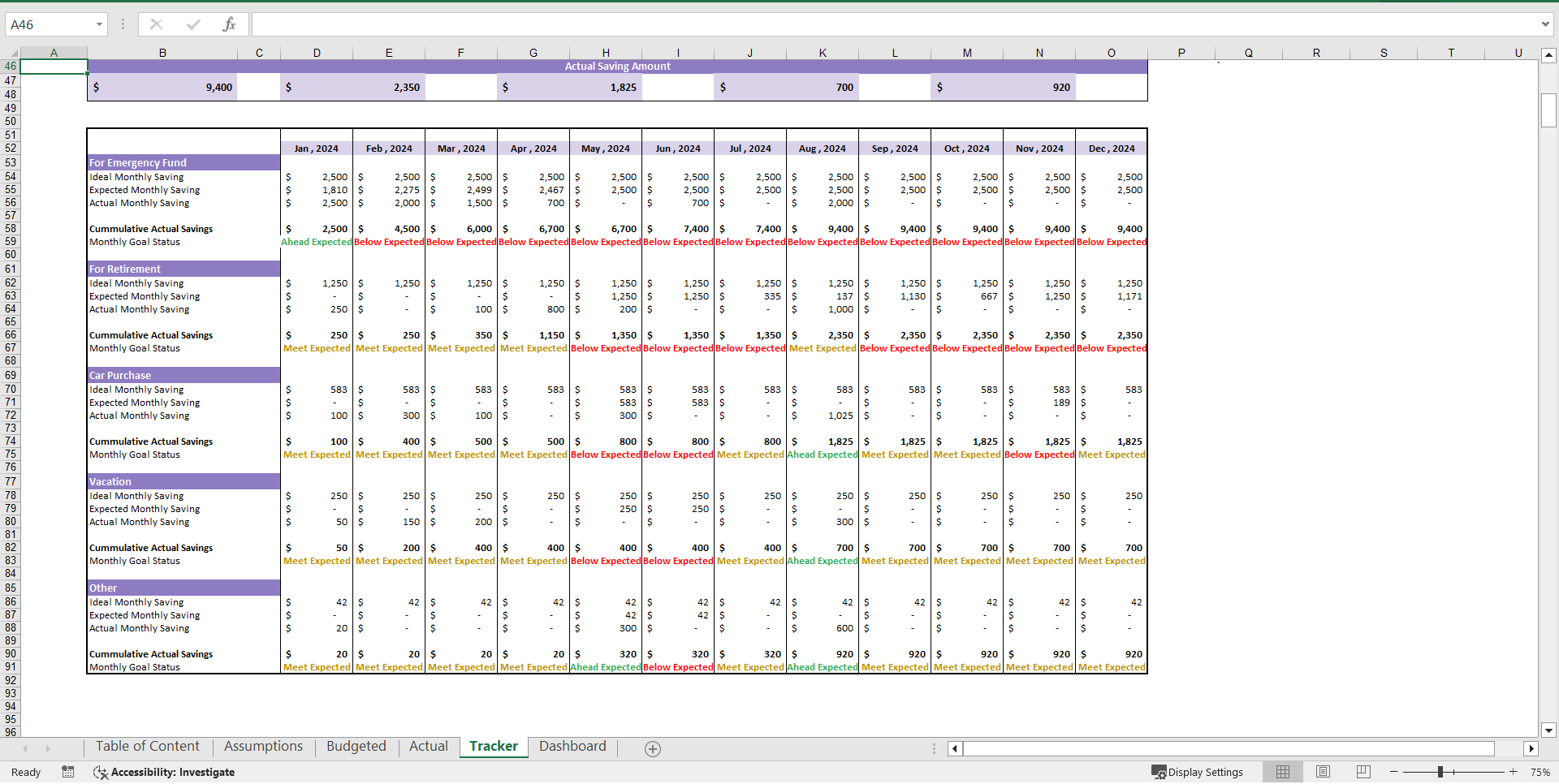Viewport: 1559px width, 784px height.
Task: Click the 920 actual saving amount cell in row 47
Action: (1003, 87)
